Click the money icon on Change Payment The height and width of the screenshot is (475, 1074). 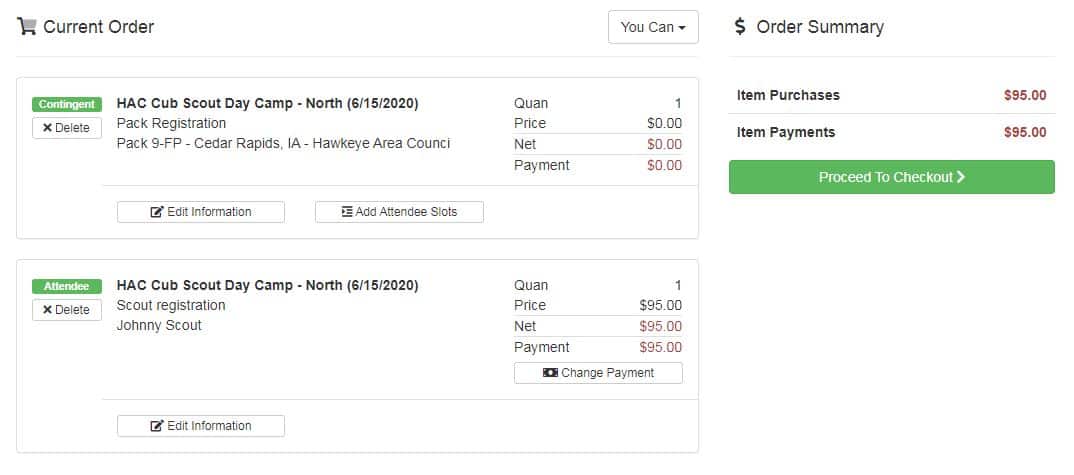[x=550, y=373]
